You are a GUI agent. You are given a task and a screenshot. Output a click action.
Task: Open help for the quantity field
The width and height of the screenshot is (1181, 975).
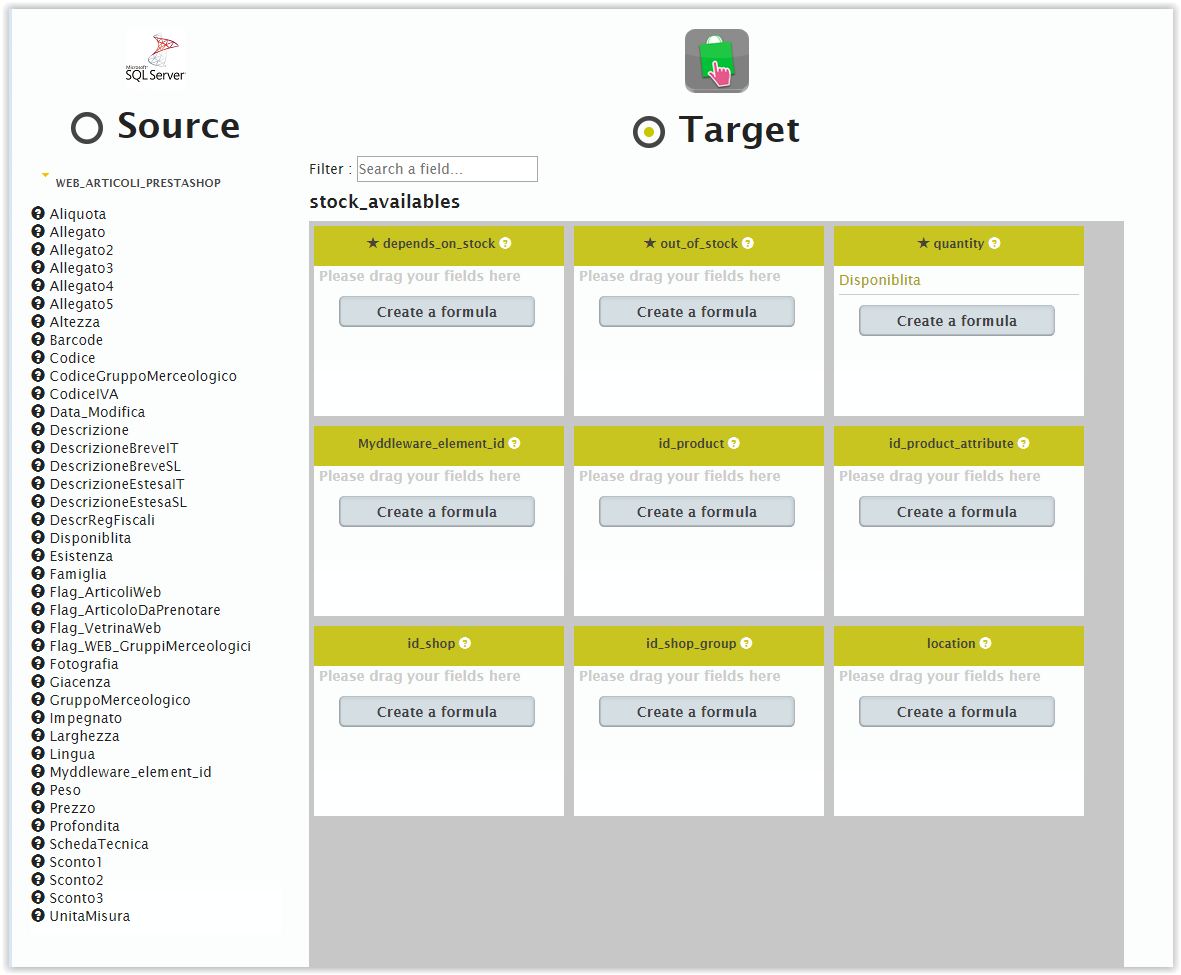pos(993,243)
